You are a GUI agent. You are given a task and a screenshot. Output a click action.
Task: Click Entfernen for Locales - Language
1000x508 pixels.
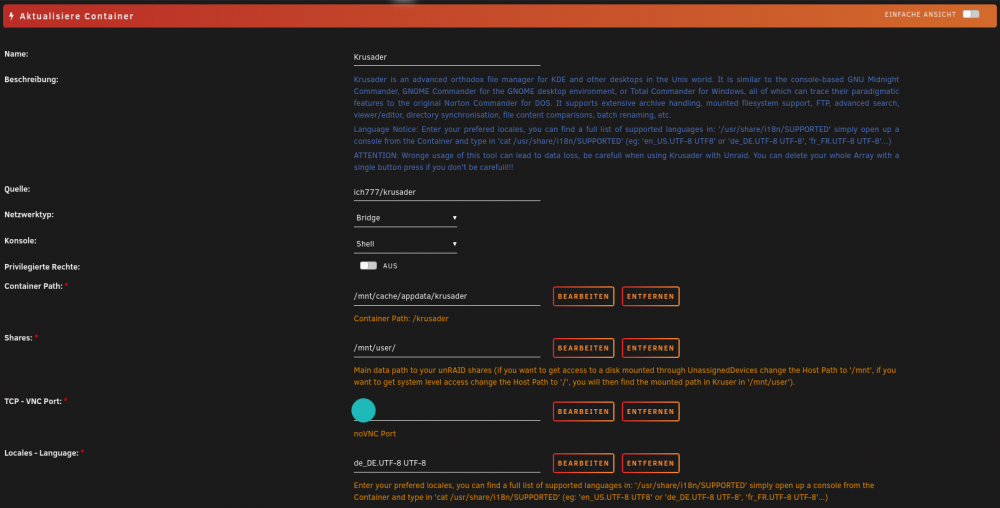(x=651, y=463)
